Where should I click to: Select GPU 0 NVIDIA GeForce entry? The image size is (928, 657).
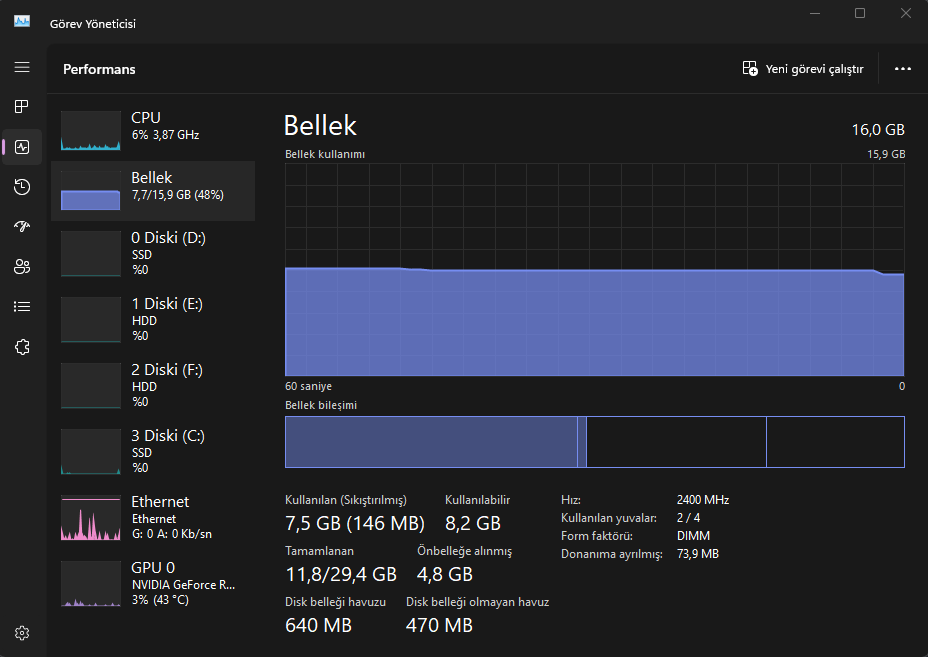(153, 584)
